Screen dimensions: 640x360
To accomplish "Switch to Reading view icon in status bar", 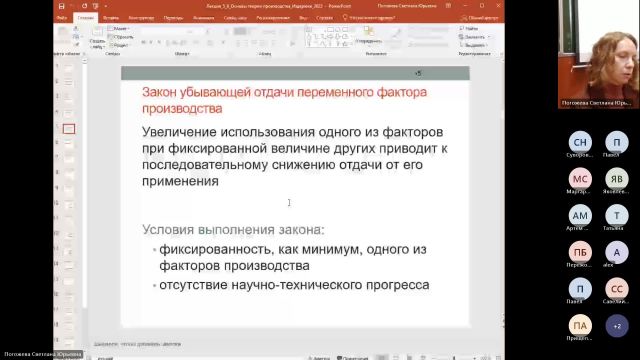I will [x=409, y=358].
